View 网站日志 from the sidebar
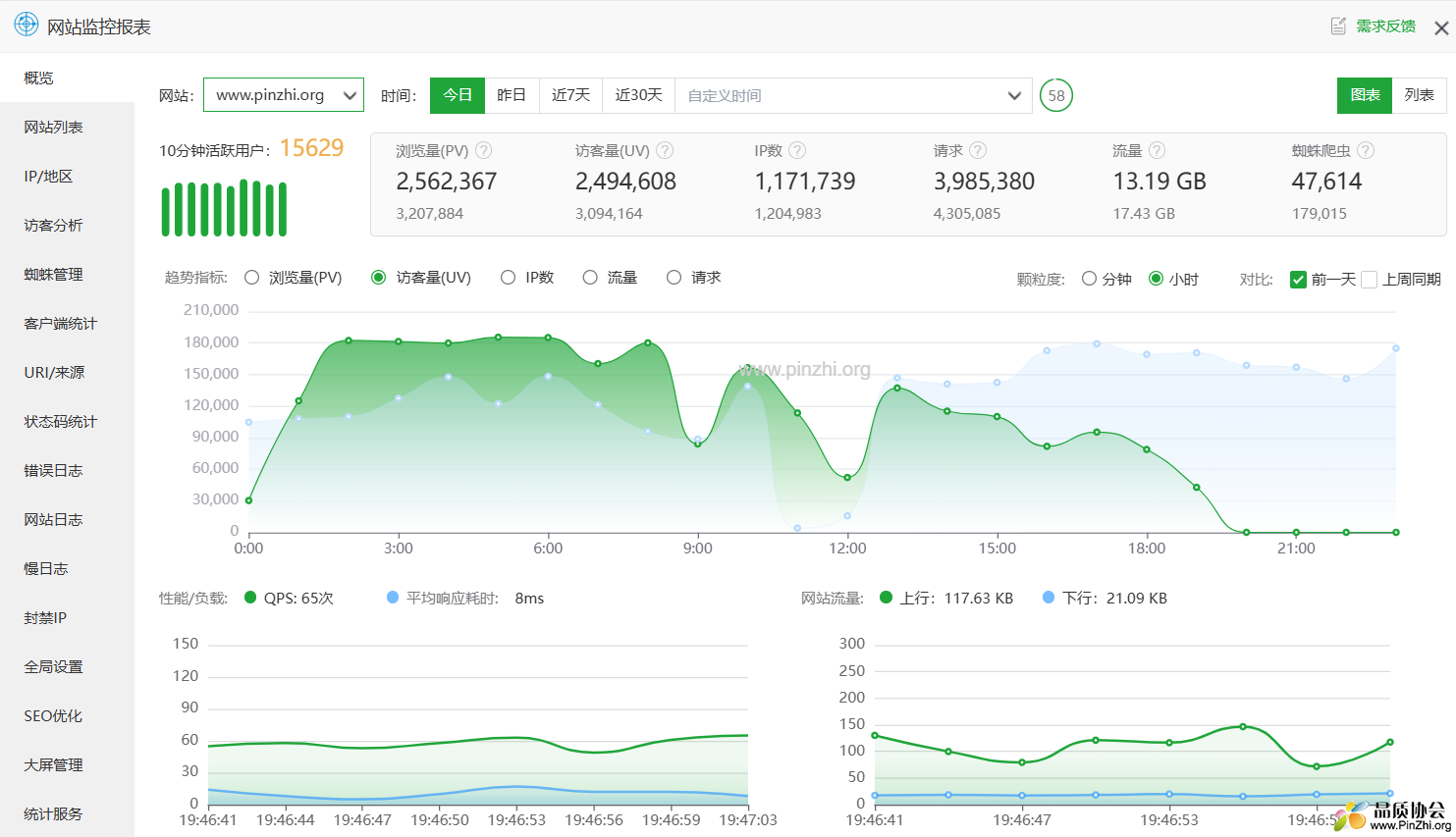Image resolution: width=1456 pixels, height=837 pixels. coord(67,519)
